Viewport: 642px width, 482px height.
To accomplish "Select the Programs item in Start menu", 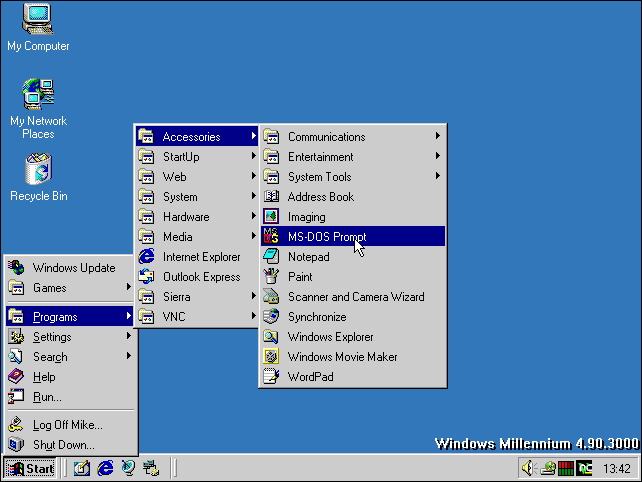I will pos(70,317).
